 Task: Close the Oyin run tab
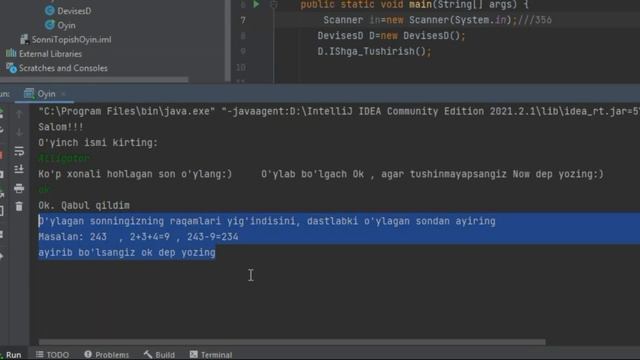tap(63, 94)
